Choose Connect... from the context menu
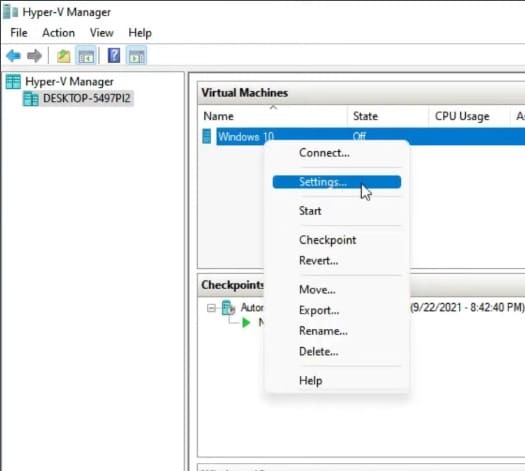525x471 pixels. 337,153
